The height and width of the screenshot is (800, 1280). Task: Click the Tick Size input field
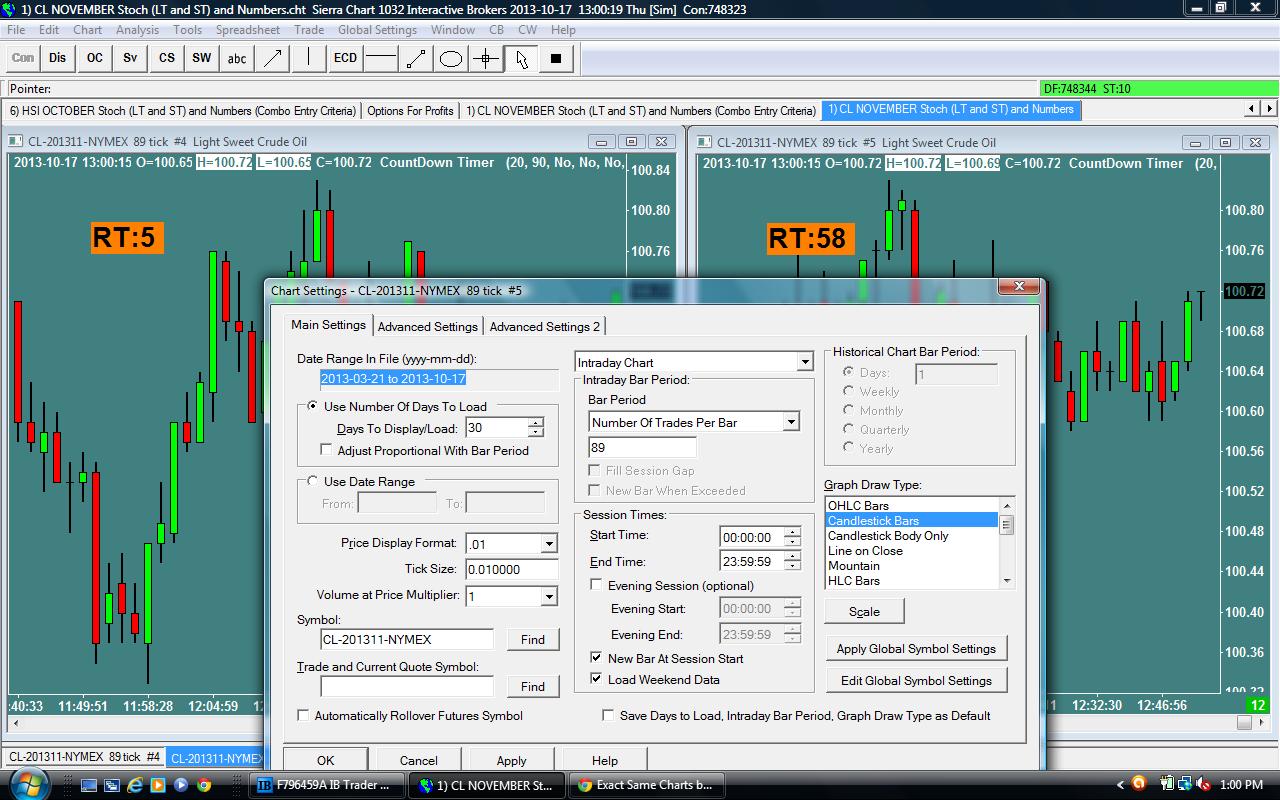(x=511, y=569)
